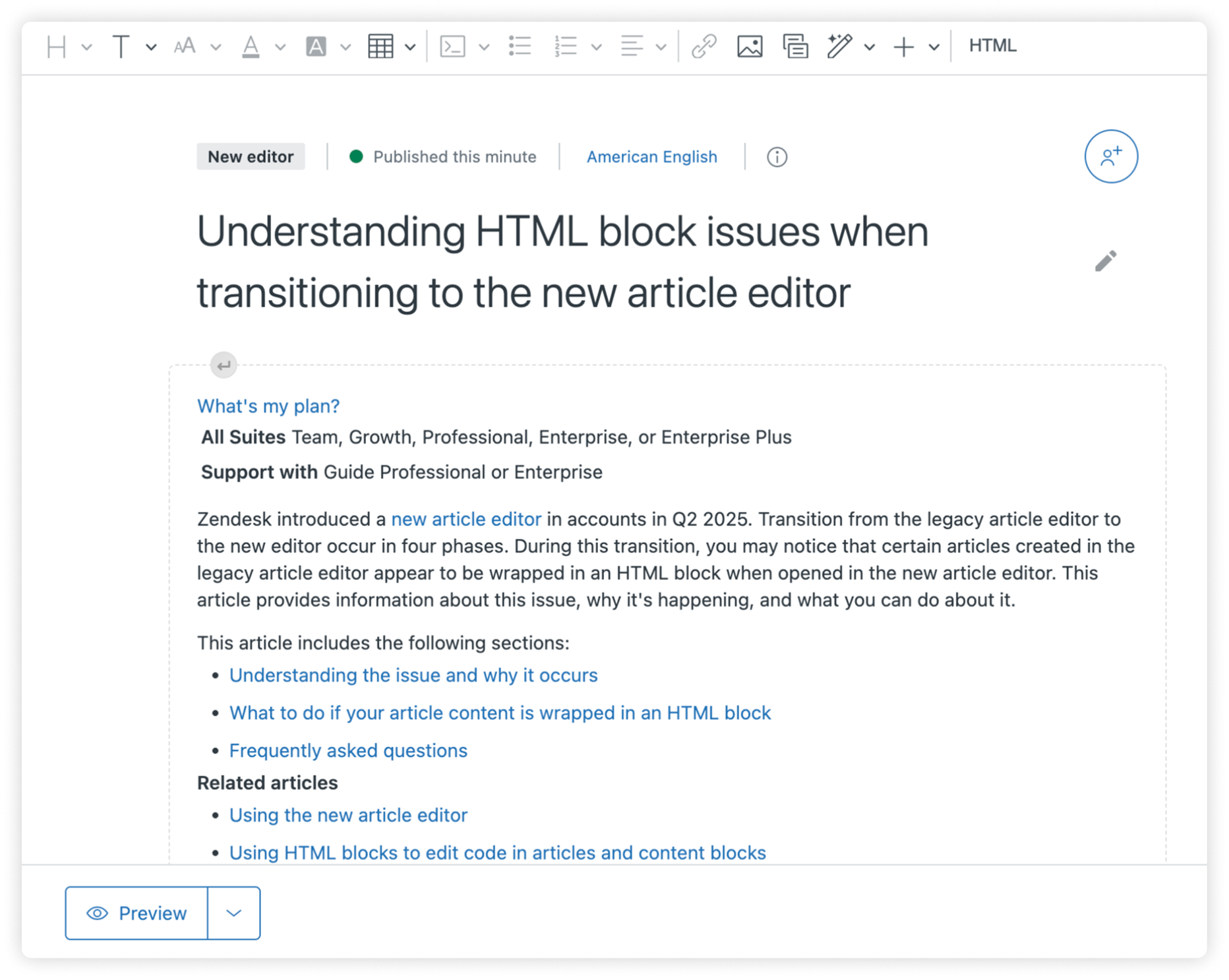Insert a table with the grid icon
Screen dimensions: 1229x980
click(380, 47)
